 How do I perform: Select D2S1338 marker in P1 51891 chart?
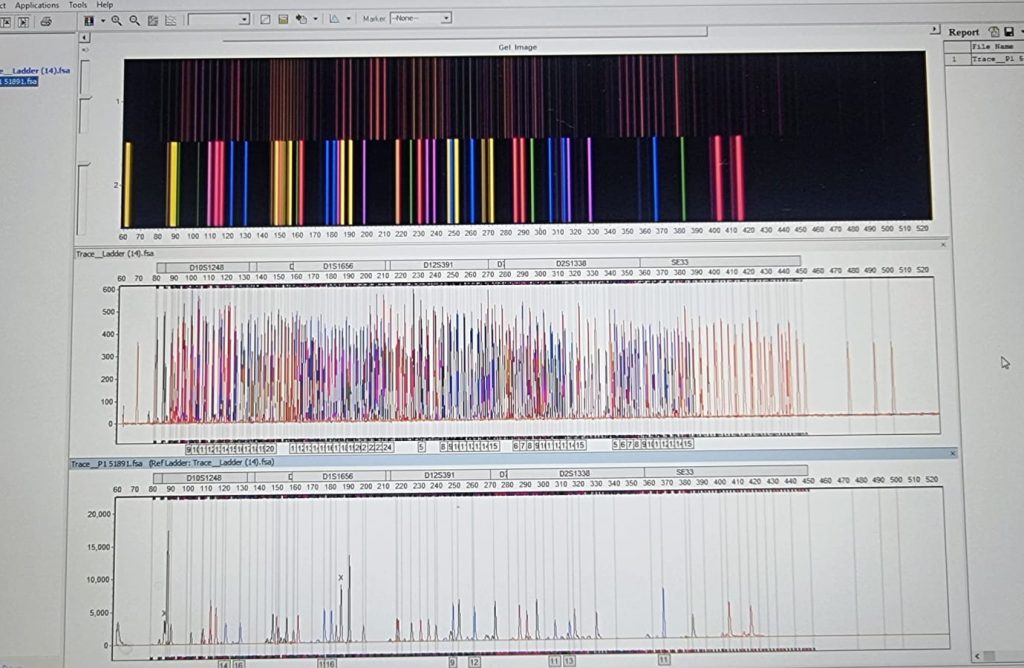click(x=575, y=473)
